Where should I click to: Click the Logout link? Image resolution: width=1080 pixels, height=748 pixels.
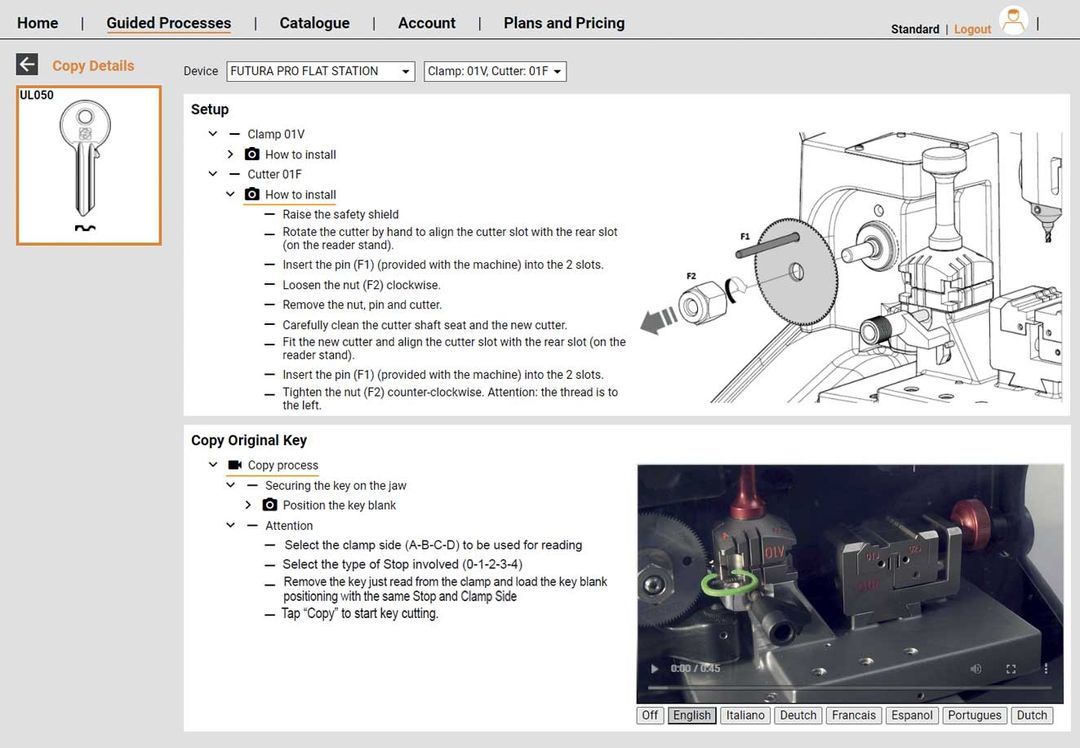coord(971,29)
